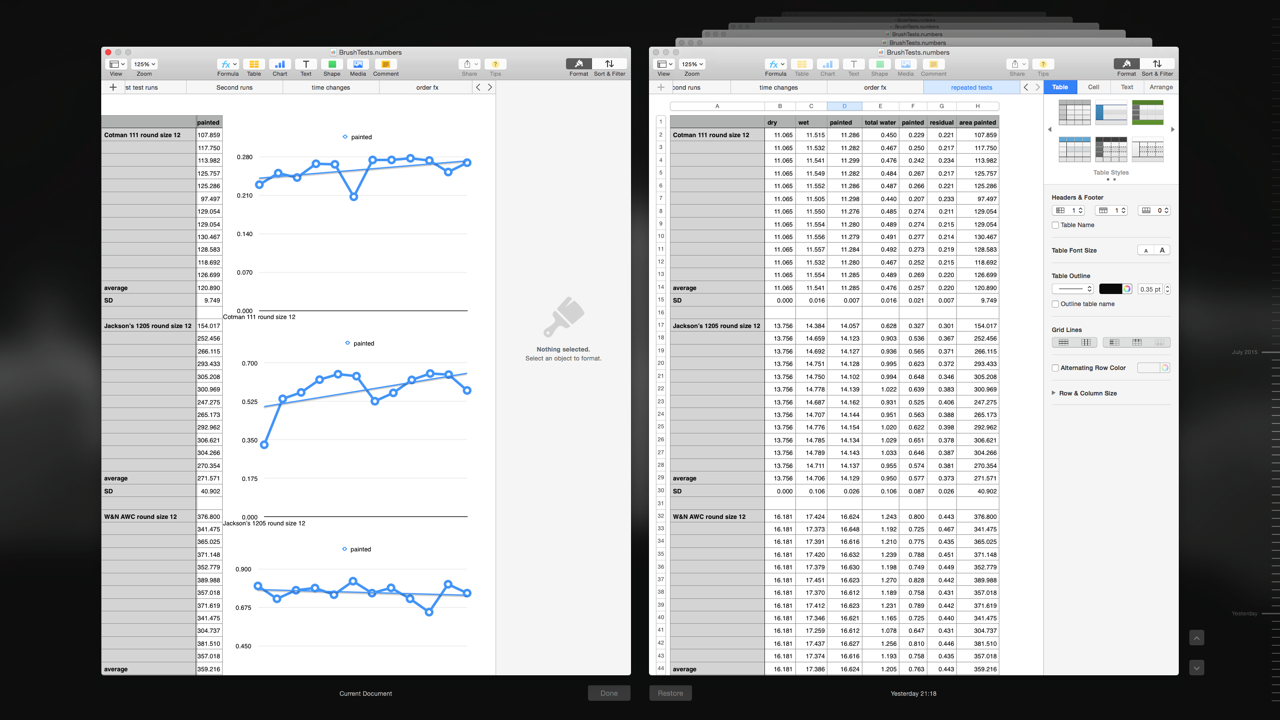The image size is (1280, 720).
Task: Open the Table Outline line style dropdown
Action: [1073, 289]
